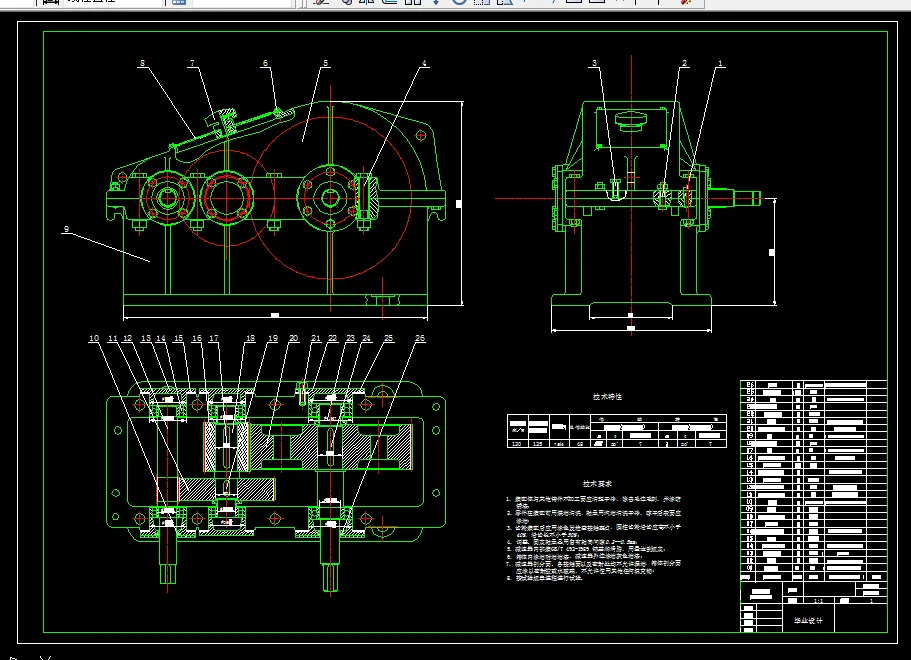Screen dimensions: 911x660
Task: Select part balloon number 11 above plan view
Action: coord(113,338)
